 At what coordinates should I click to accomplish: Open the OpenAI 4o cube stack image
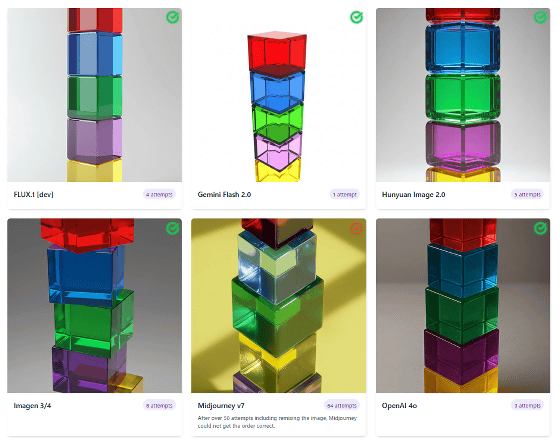click(463, 306)
